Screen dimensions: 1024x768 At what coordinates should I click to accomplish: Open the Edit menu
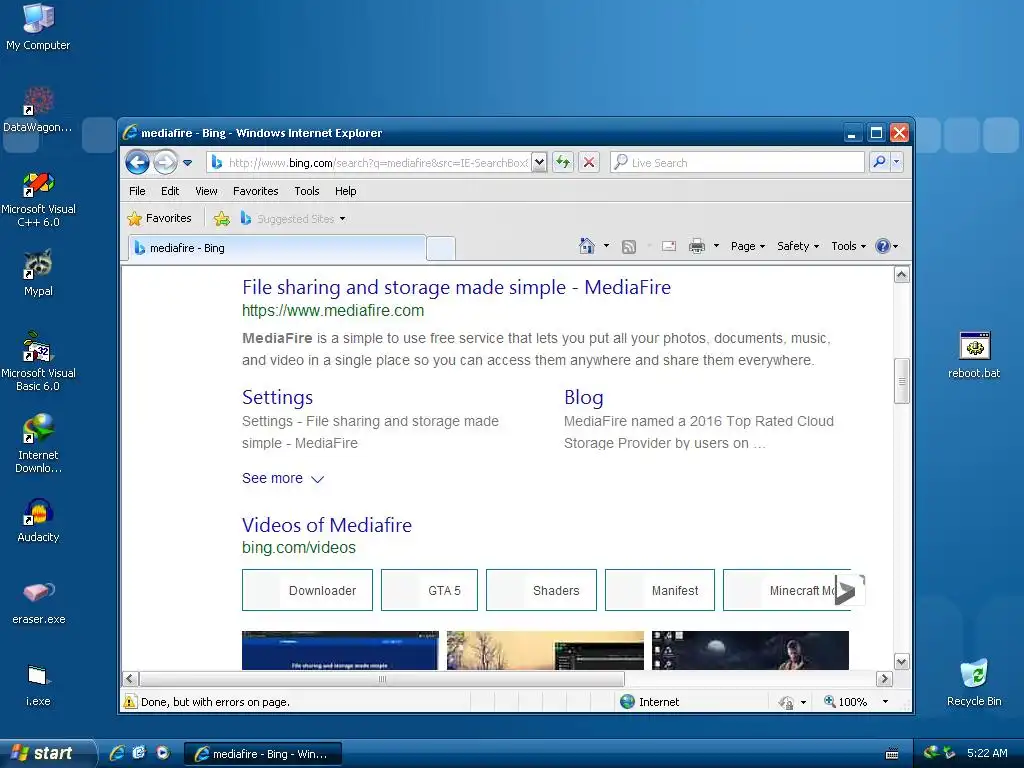click(x=170, y=191)
